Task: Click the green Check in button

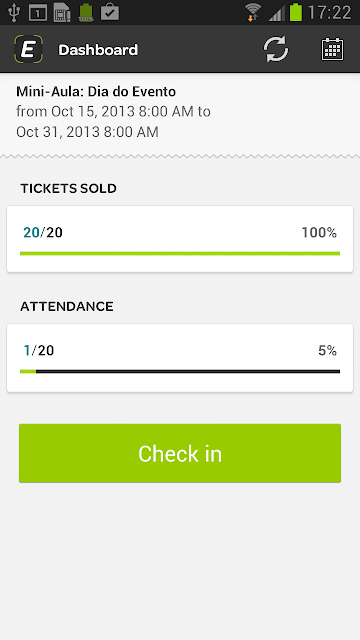Action: point(180,453)
